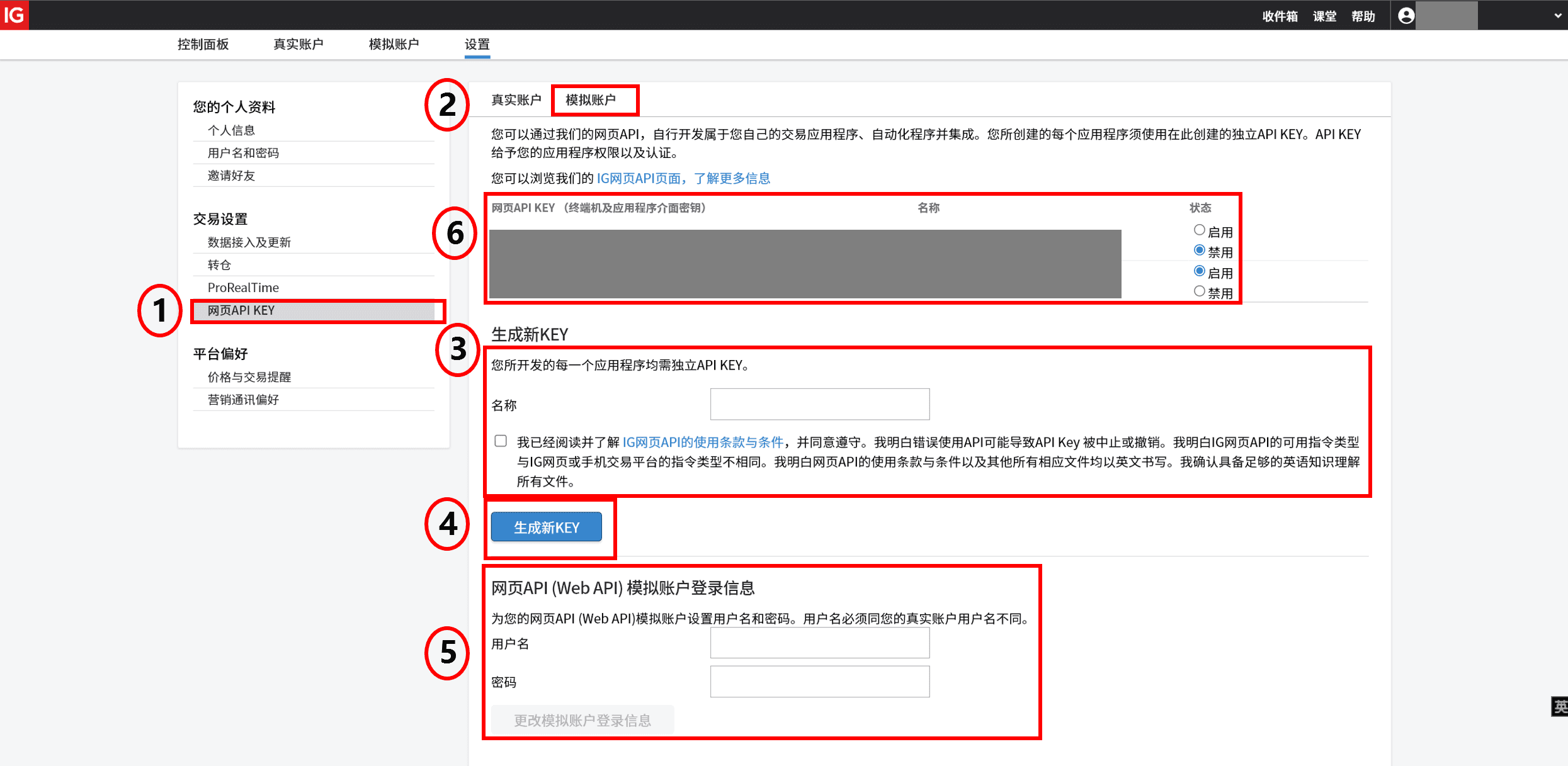1568x766 pixels.
Task: Switch to 真实账户 sub-tab in API panel
Action: (516, 100)
